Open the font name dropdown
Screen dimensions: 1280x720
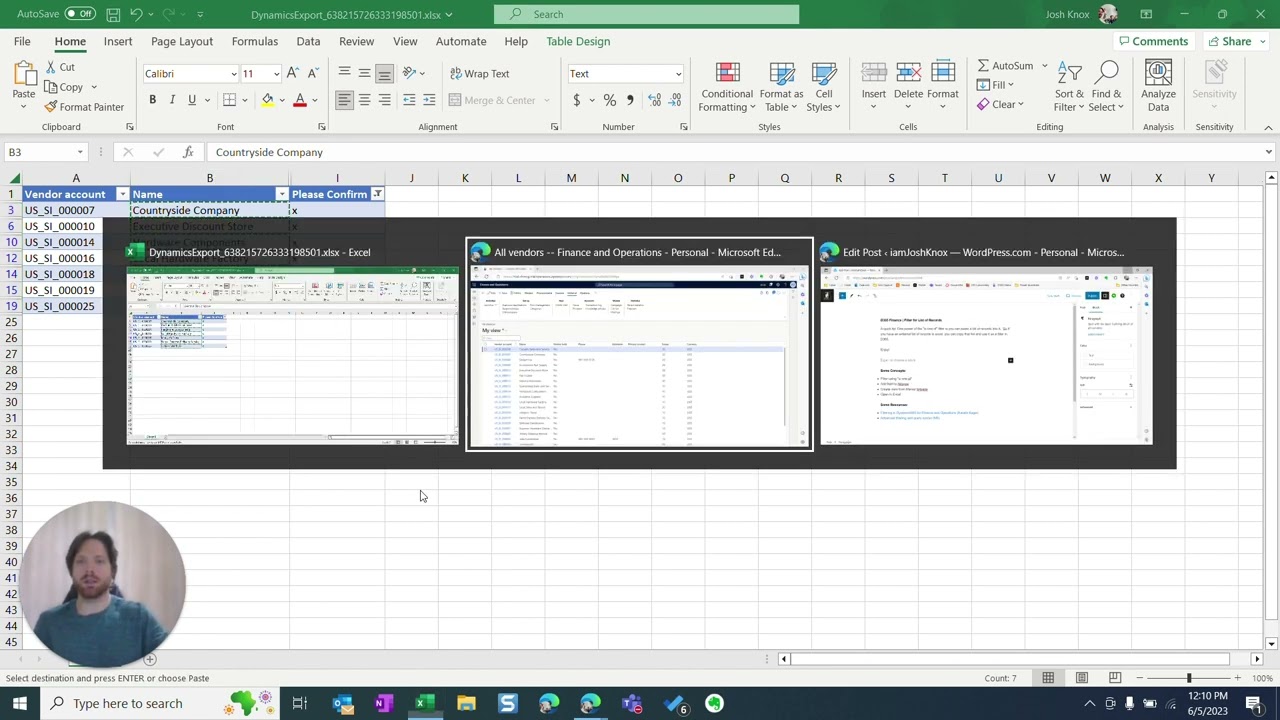pyautogui.click(x=234, y=74)
